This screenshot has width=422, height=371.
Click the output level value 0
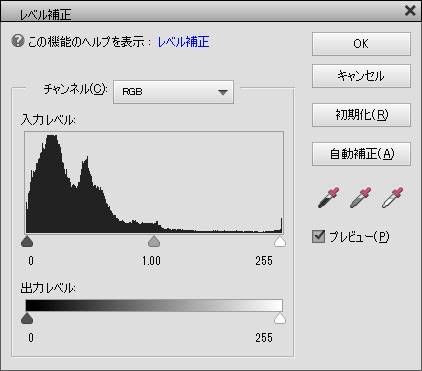pos(31,338)
